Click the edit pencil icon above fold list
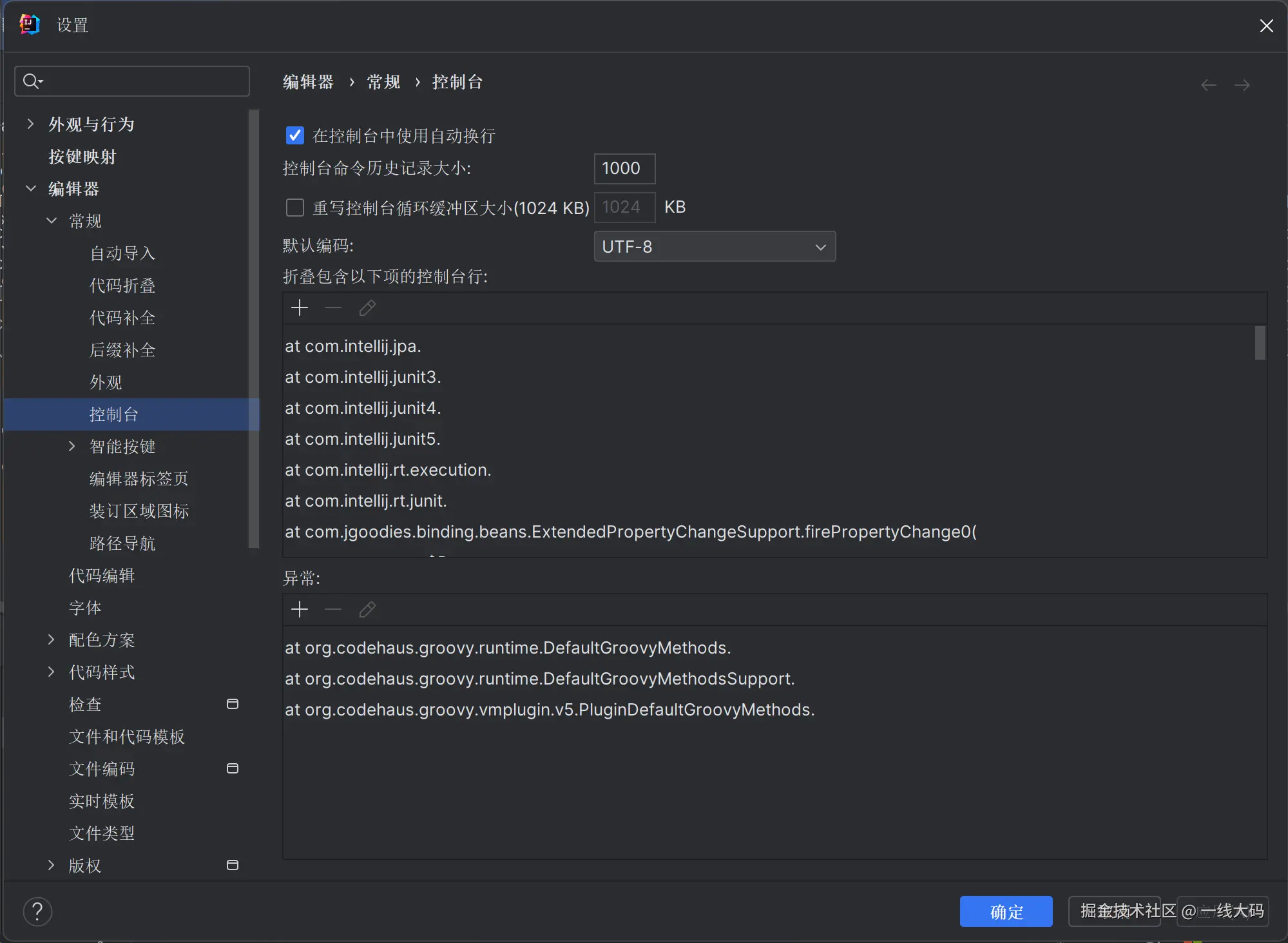 [x=367, y=308]
